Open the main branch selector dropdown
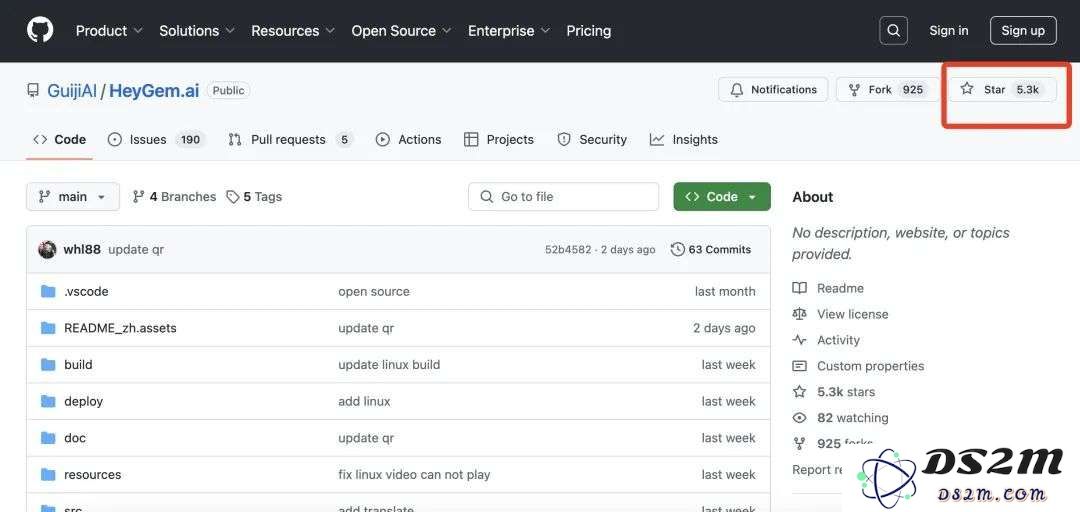The height and width of the screenshot is (512, 1080). [x=73, y=196]
